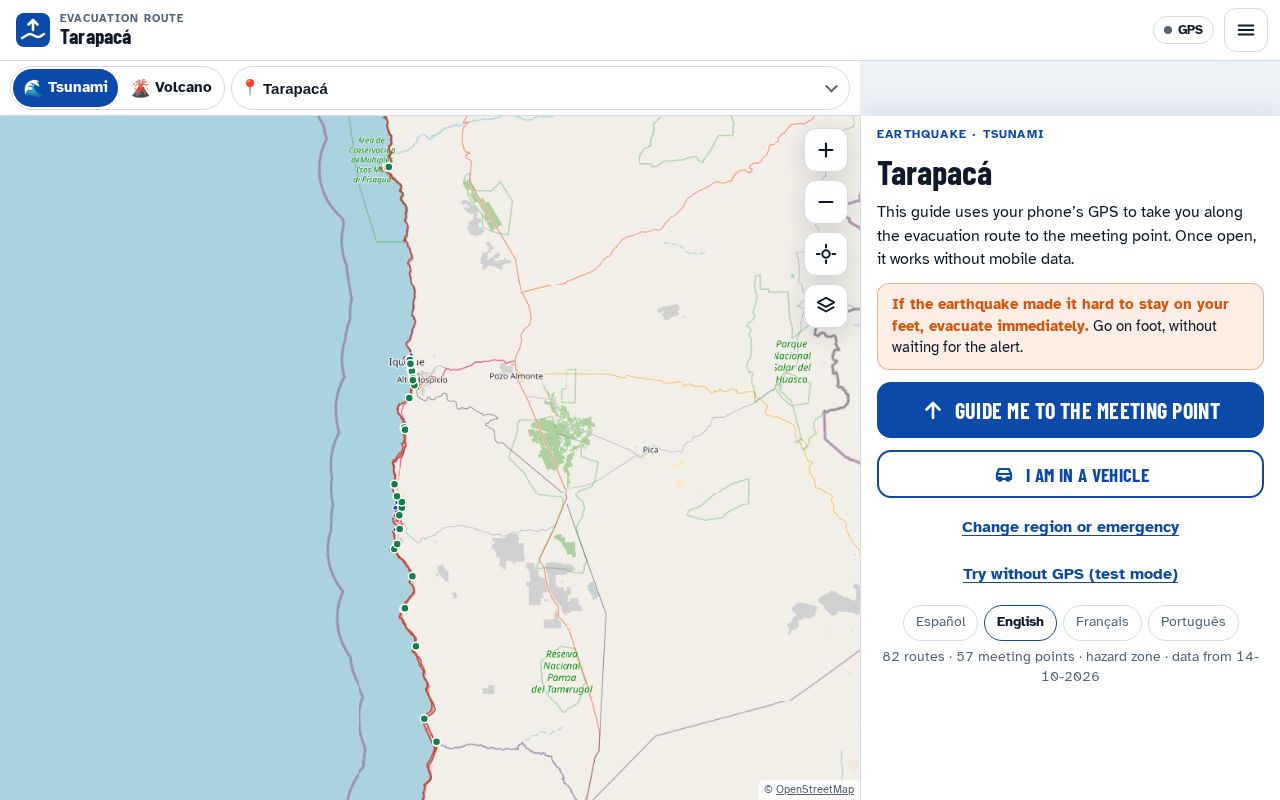Click the evacuation route app logo icon

33,30
